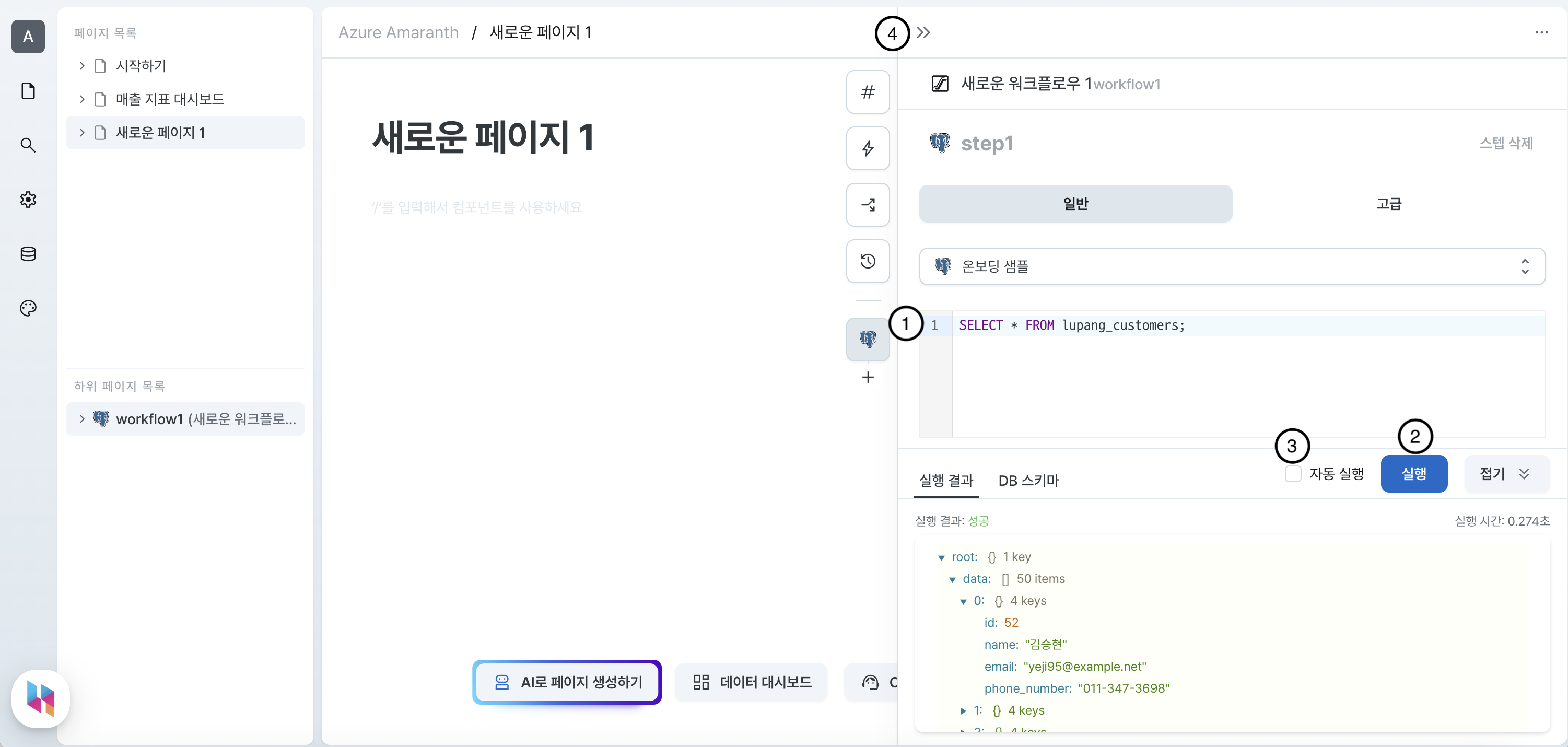Open the history clock tool button
Viewport: 1568px width, 747px height.
[868, 261]
